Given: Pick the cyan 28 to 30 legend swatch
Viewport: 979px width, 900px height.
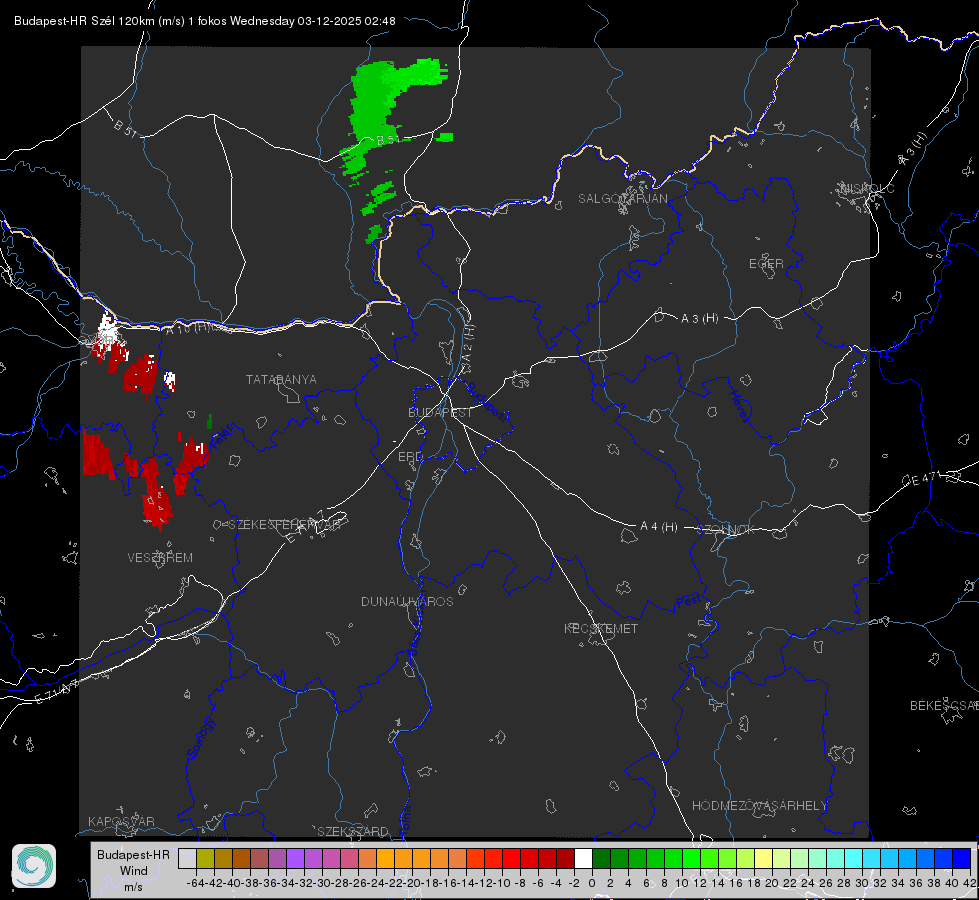Looking at the screenshot, I should click(x=854, y=859).
